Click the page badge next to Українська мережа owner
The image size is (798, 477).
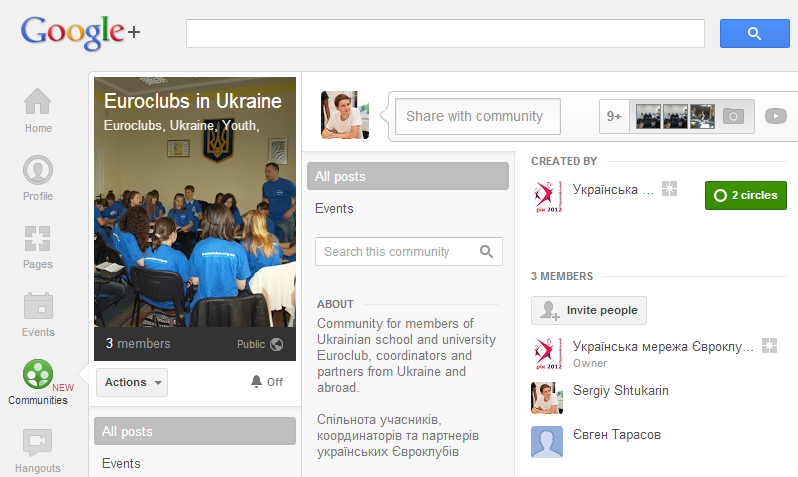769,346
